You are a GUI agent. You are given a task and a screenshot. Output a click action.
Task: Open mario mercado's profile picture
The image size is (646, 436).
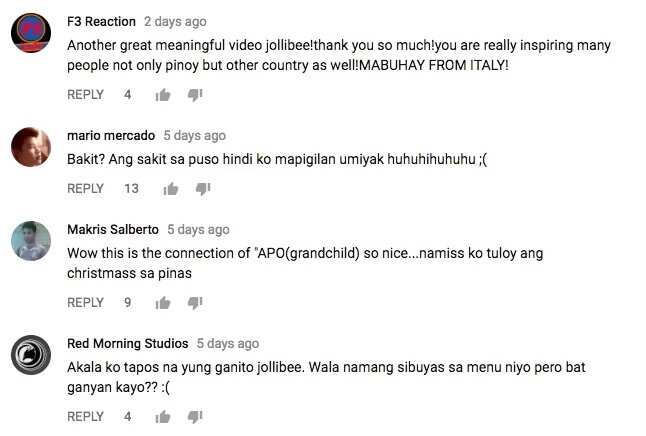click(31, 147)
